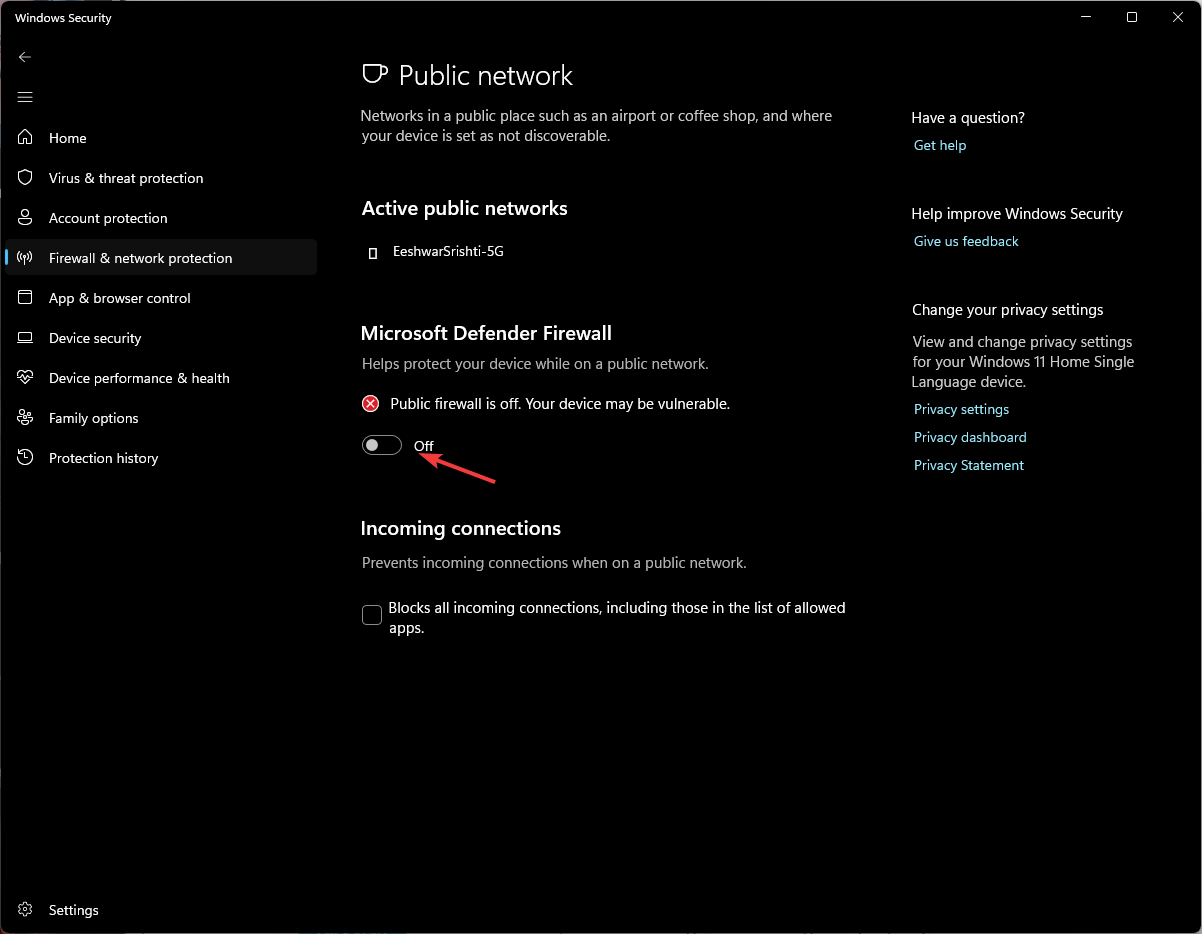Open the Privacy Statement link
This screenshot has height=934, width=1202.
coord(969,465)
